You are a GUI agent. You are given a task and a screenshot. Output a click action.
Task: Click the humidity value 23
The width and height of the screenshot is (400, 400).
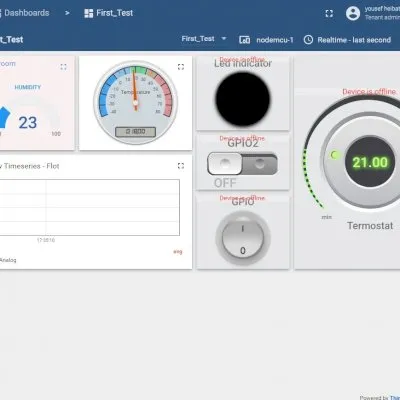click(28, 123)
